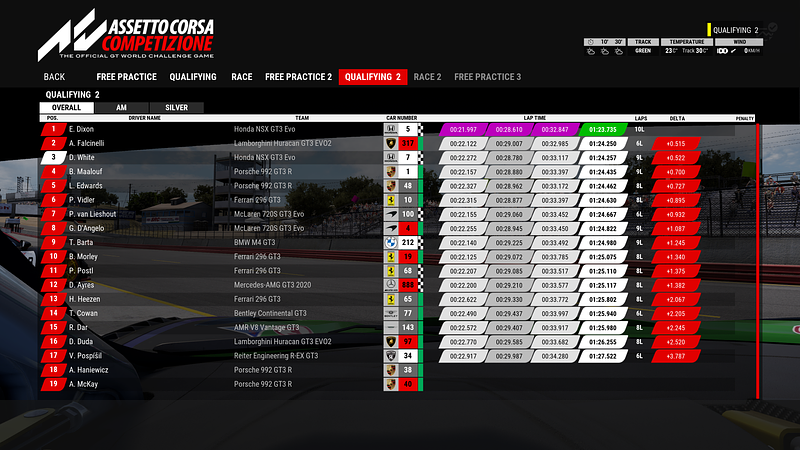Filter standings by Silver class
Screen dimensions: 800x450
(177, 108)
